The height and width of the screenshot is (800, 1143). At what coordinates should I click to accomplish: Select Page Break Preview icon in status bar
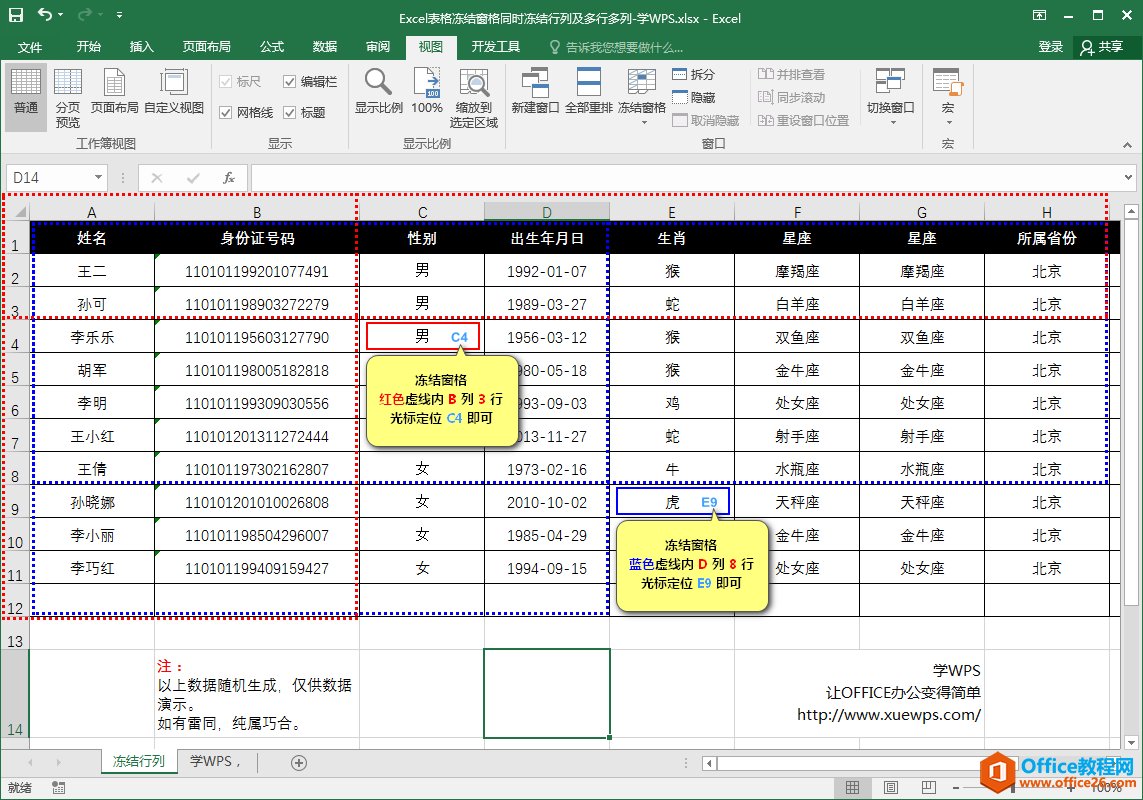pos(928,788)
